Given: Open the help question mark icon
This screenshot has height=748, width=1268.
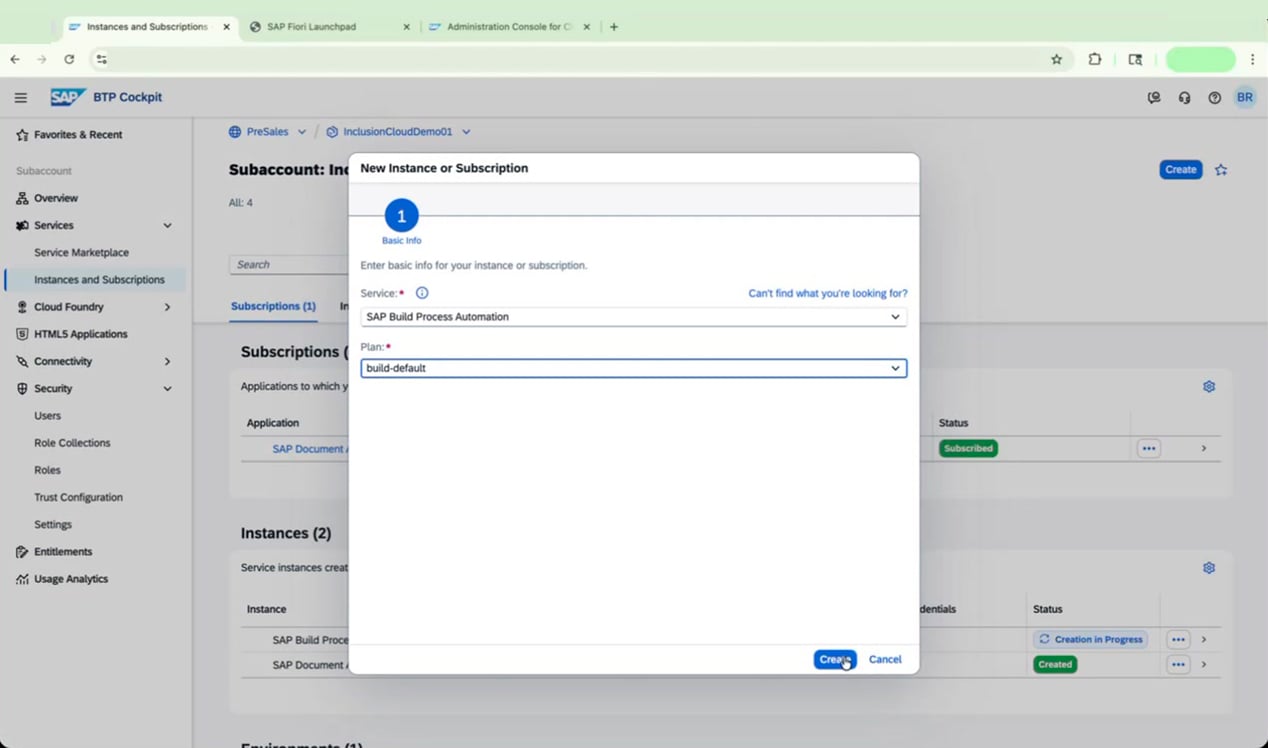Looking at the screenshot, I should [1214, 98].
